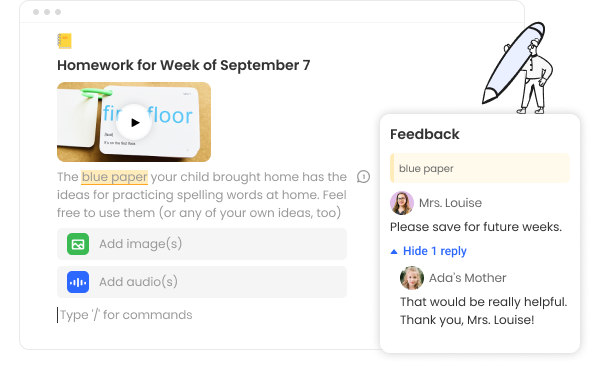The image size is (600, 366).
Task: Click the green image icon
Action: click(78, 244)
